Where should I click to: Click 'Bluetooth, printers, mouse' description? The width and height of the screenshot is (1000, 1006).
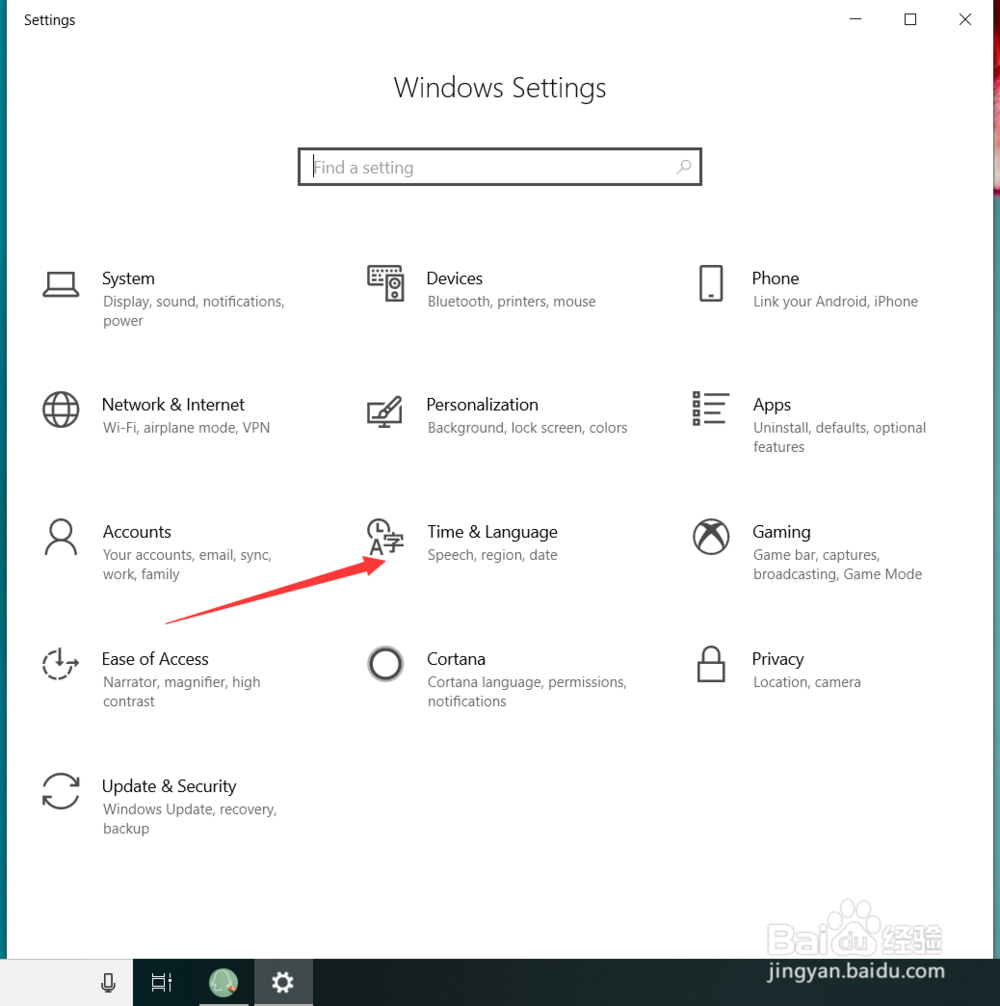pos(511,302)
